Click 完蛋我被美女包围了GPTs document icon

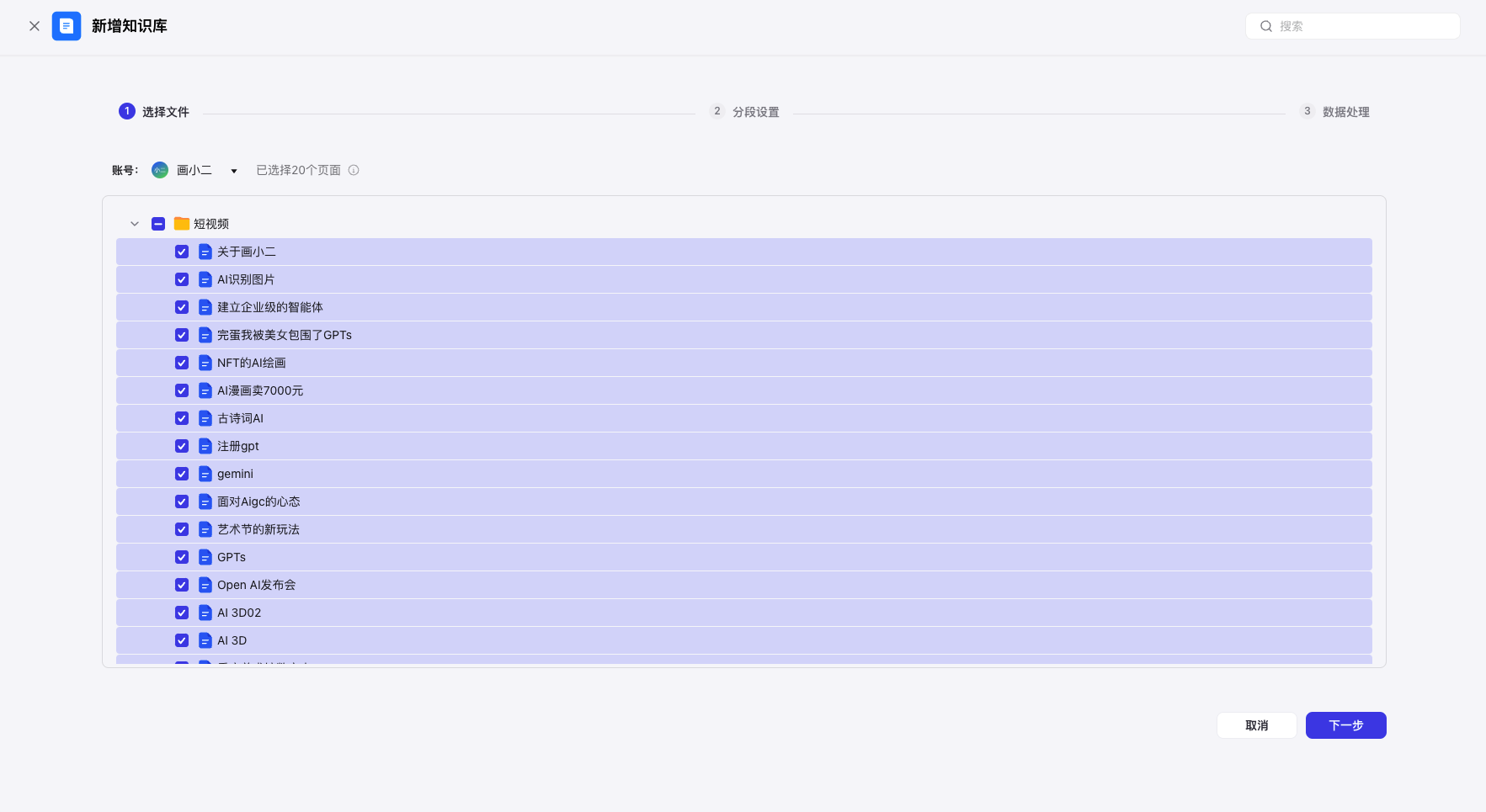205,335
